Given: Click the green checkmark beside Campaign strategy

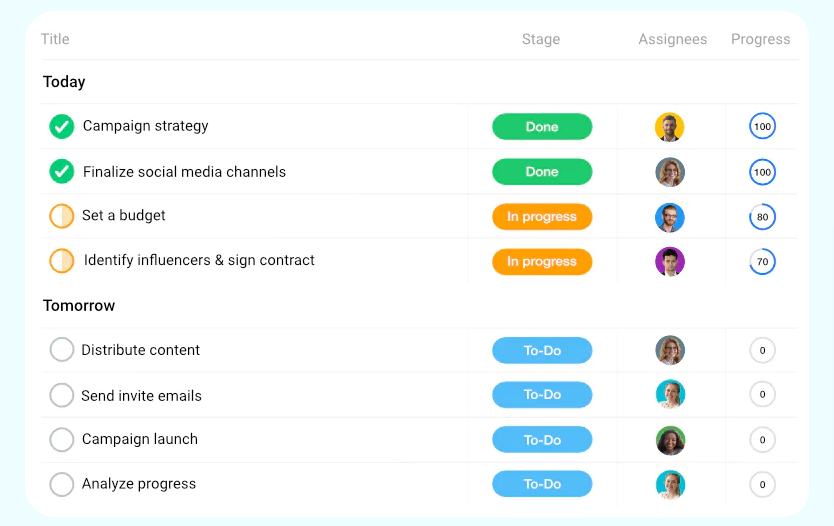Looking at the screenshot, I should [x=62, y=127].
